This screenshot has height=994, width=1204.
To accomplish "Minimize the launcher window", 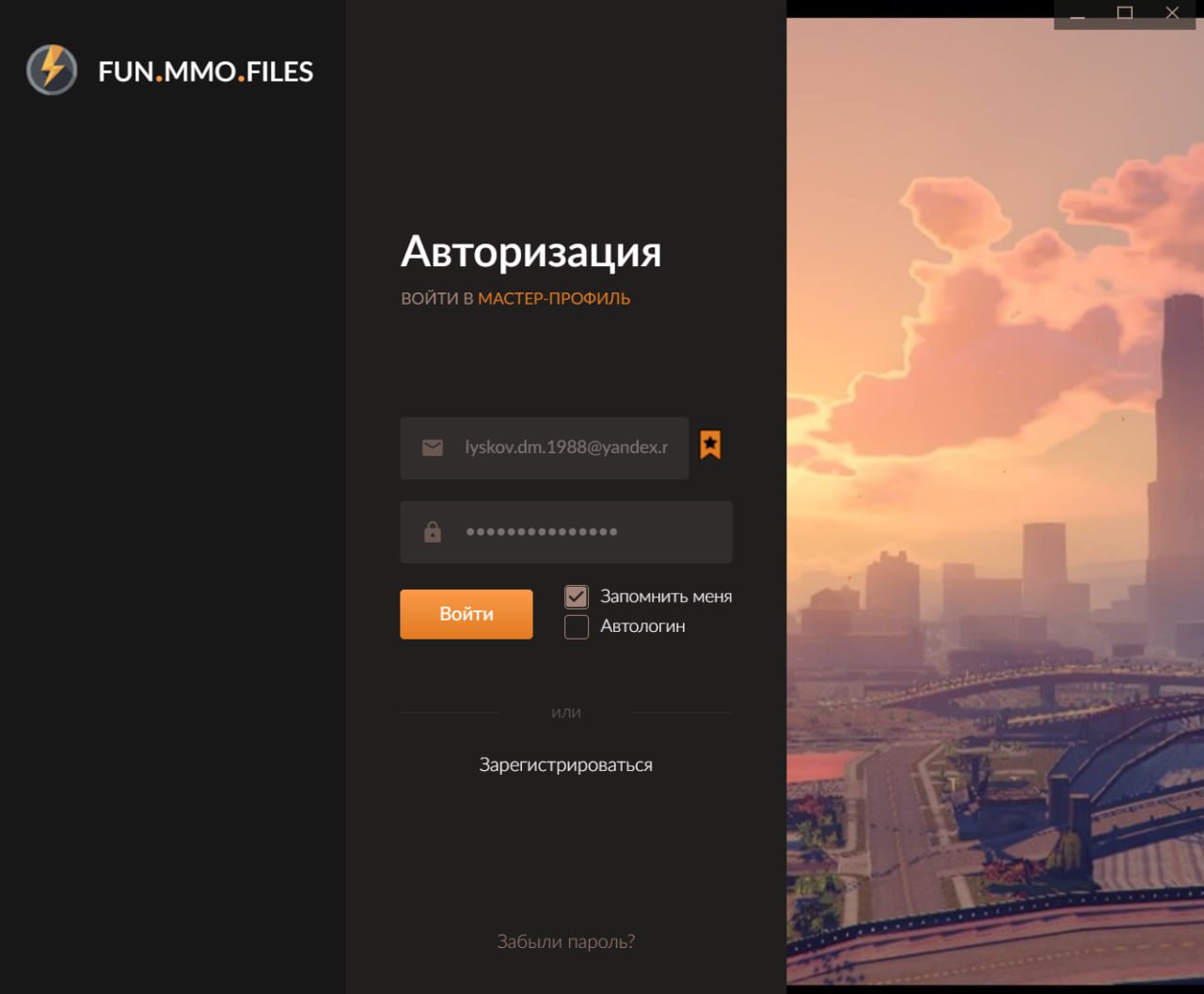I will 1078,14.
